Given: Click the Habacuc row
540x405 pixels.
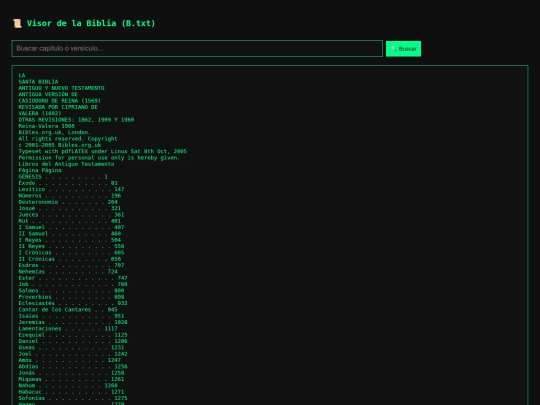Looking at the screenshot, I should [x=71, y=392].
